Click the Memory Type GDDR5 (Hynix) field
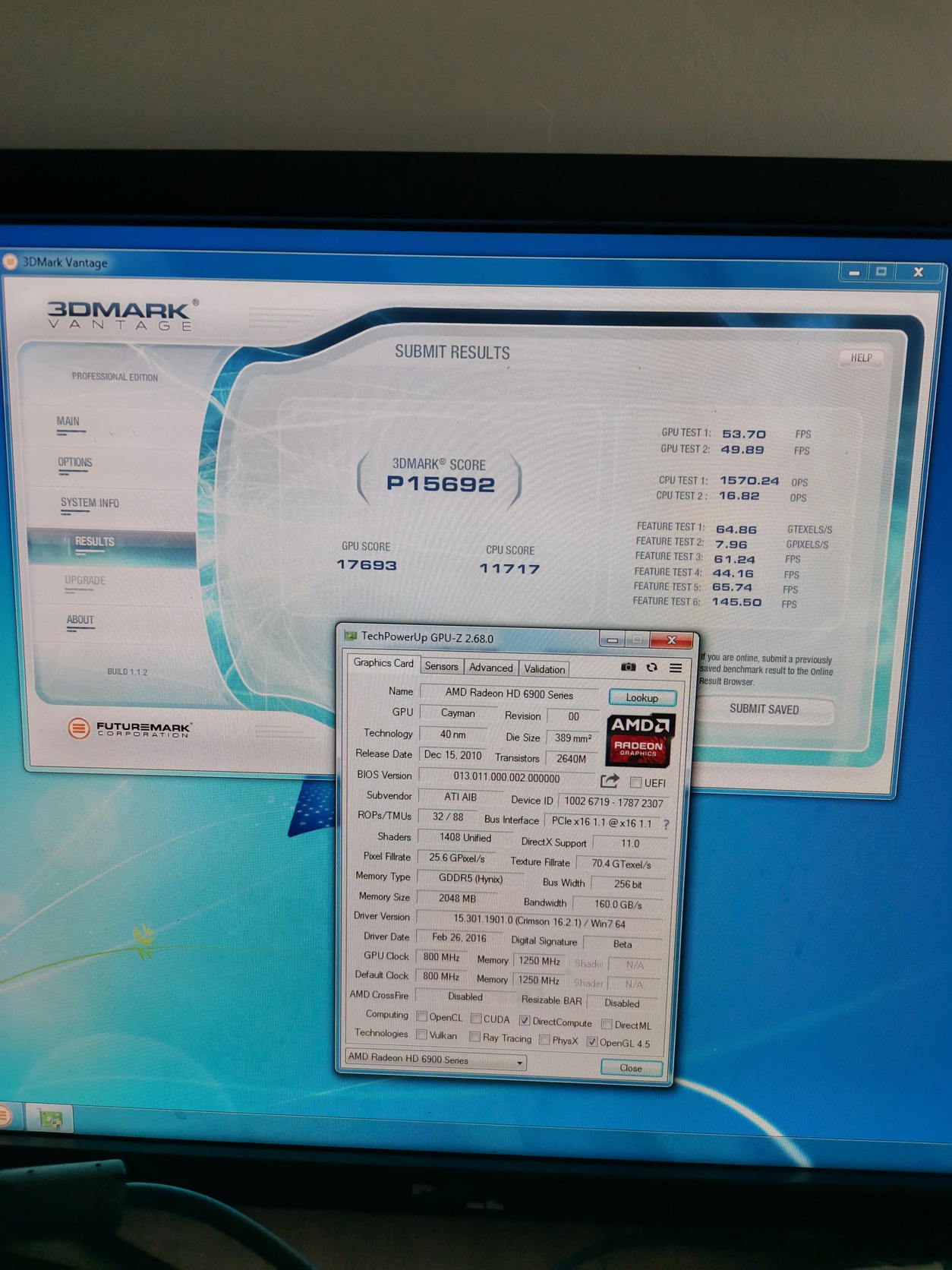Screen dimensions: 952x1270 (471, 878)
